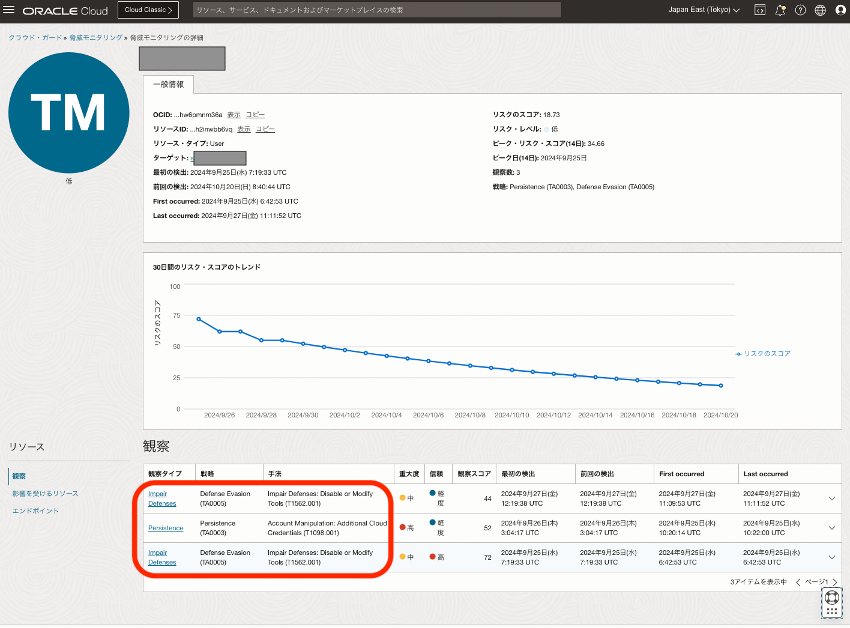
Task: Click the floating help lifebuoy widget
Action: [x=832, y=597]
